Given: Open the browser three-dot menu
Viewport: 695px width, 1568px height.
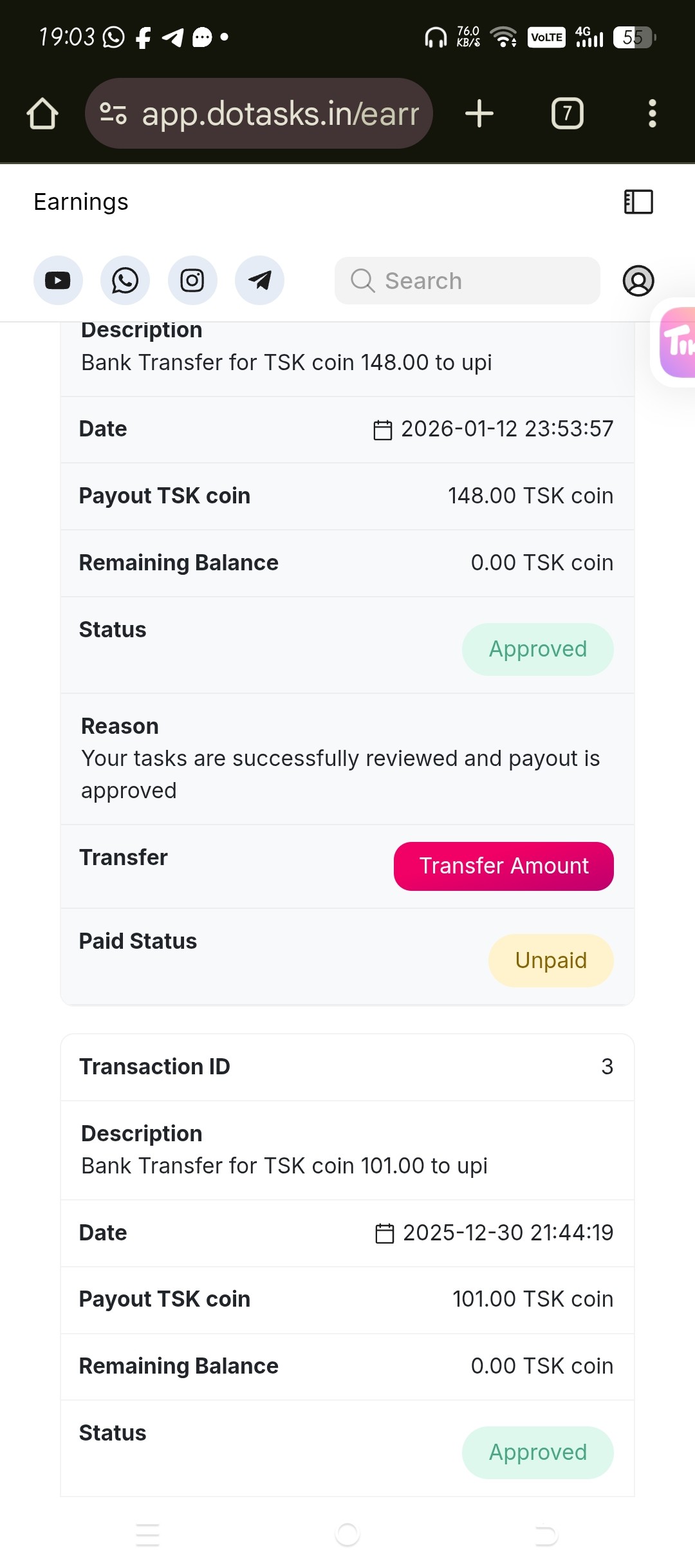Looking at the screenshot, I should pyautogui.click(x=652, y=114).
